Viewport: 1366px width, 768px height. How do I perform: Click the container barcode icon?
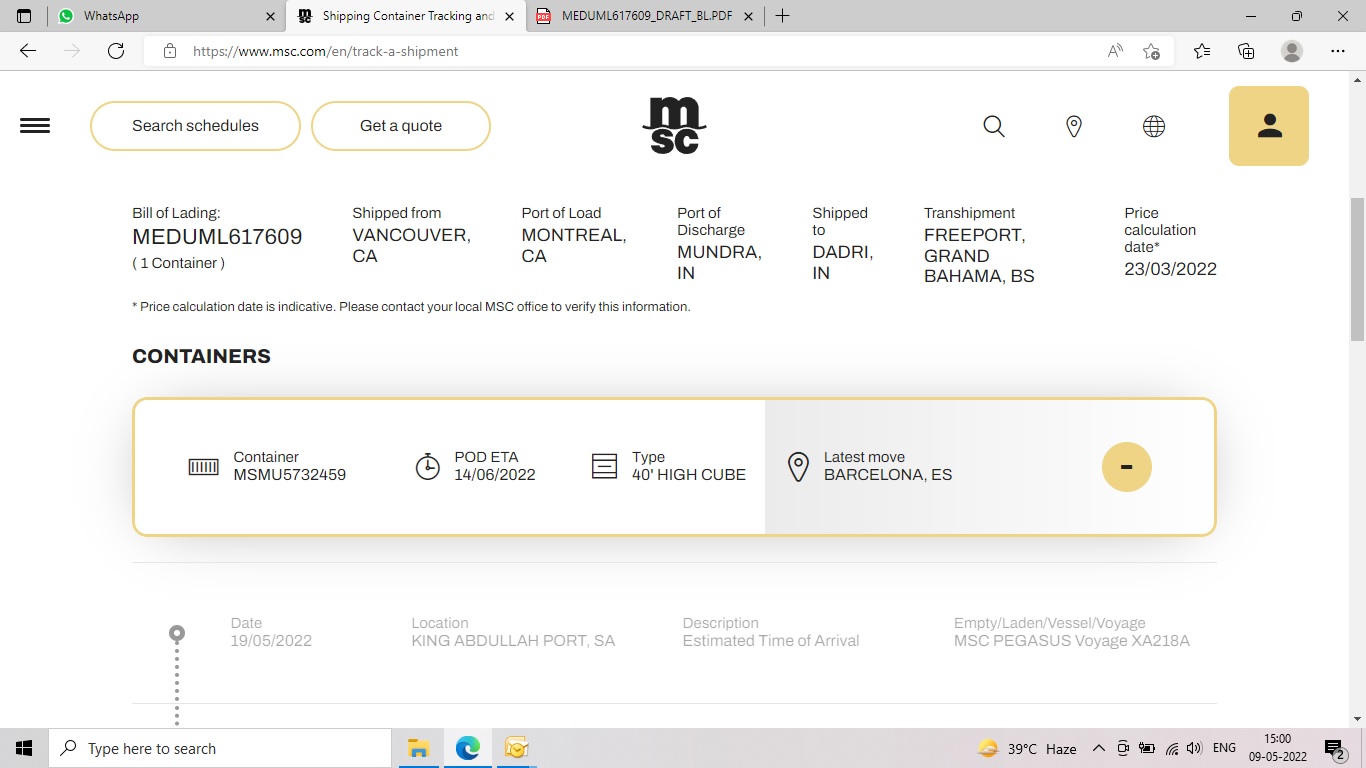[204, 467]
